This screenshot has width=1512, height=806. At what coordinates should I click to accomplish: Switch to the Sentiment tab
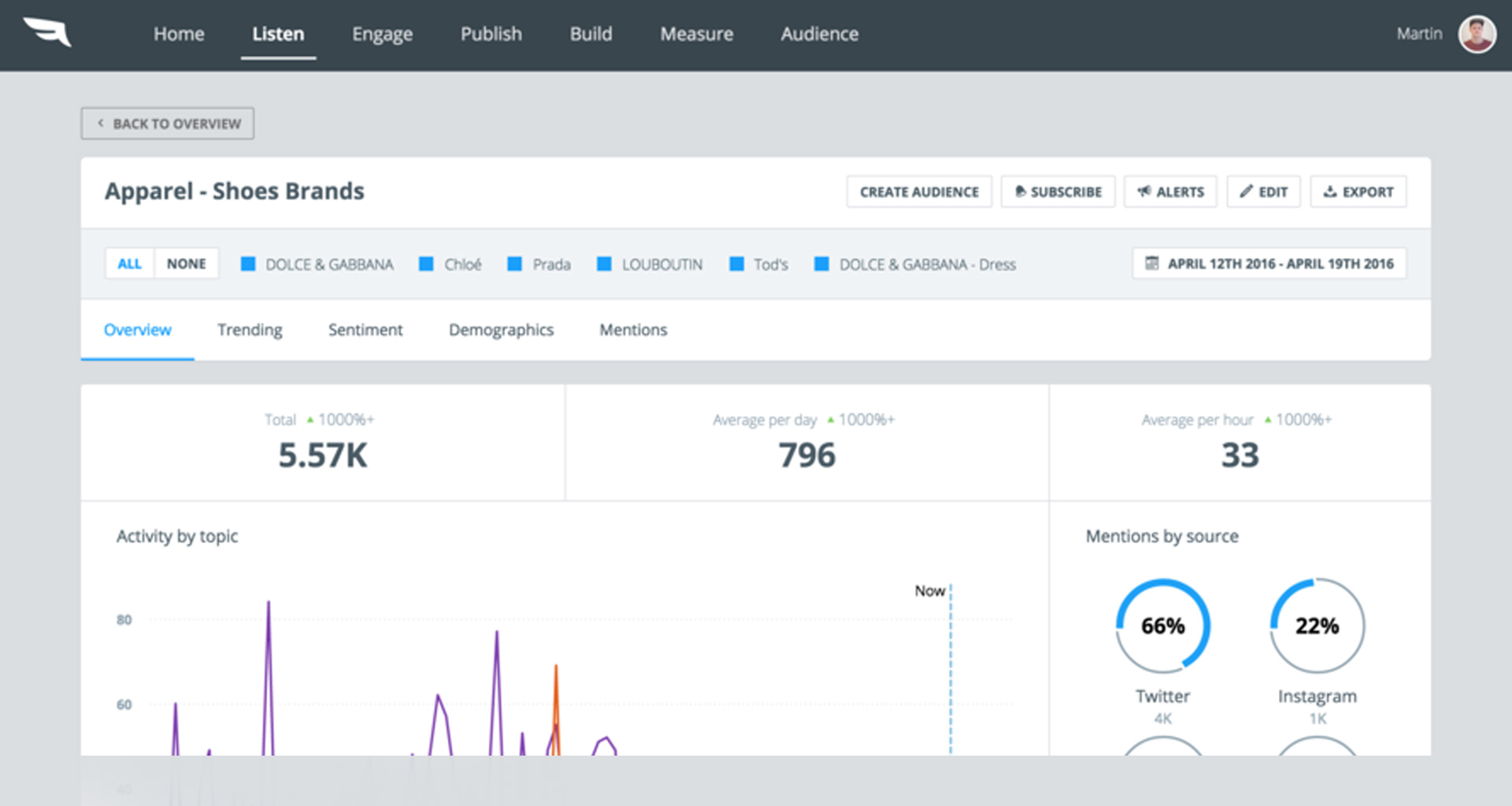[x=365, y=330]
